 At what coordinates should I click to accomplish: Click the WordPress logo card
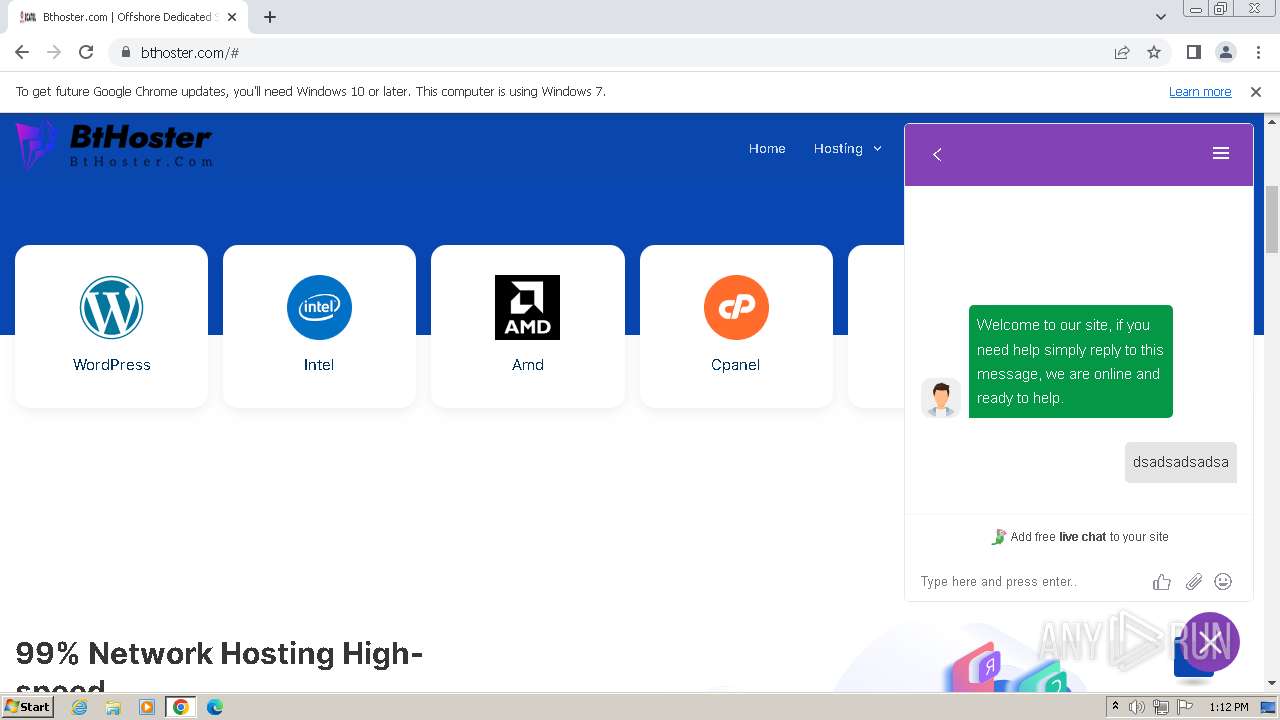(x=111, y=326)
